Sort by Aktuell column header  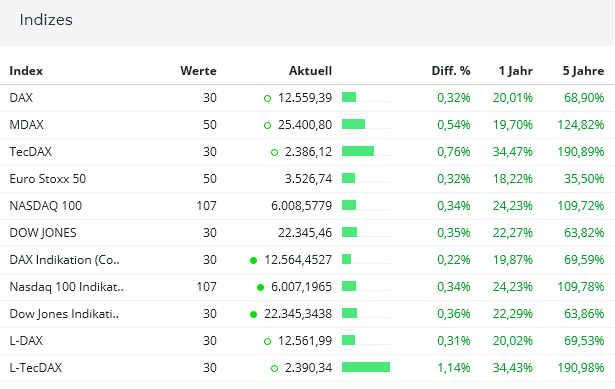coord(310,71)
